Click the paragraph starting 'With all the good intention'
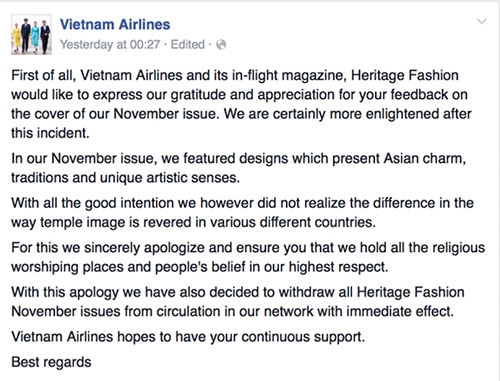This screenshot has width=500, height=381. click(x=242, y=212)
